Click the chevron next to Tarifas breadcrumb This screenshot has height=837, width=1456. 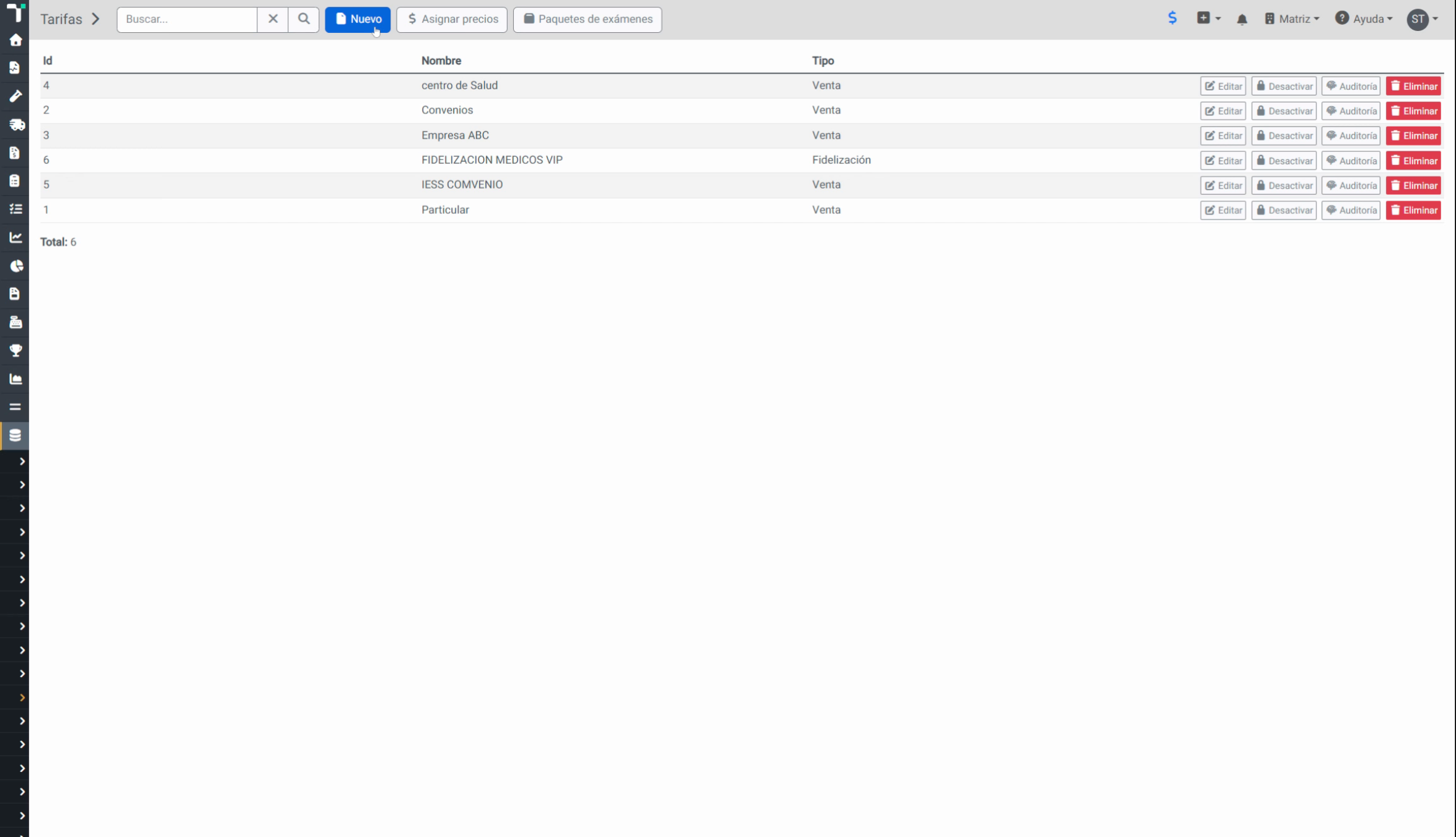pyautogui.click(x=96, y=19)
